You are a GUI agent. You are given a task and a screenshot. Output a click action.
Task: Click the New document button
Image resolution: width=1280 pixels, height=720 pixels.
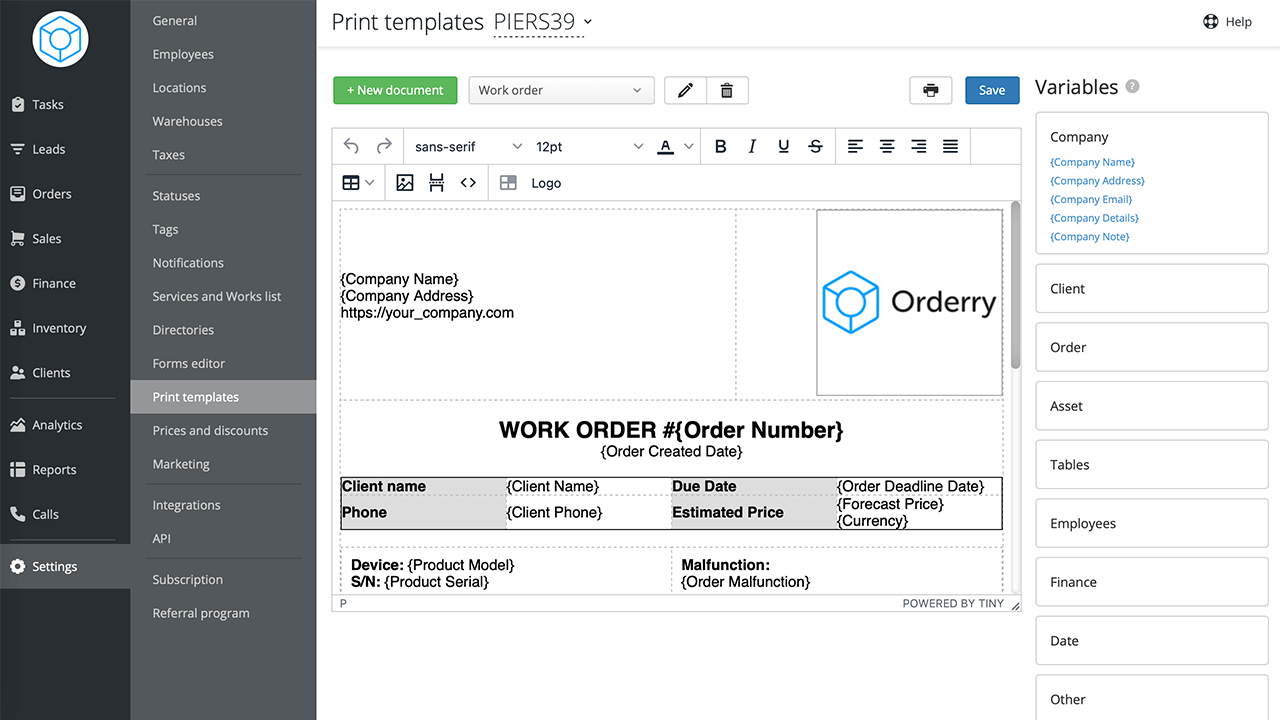pos(395,90)
